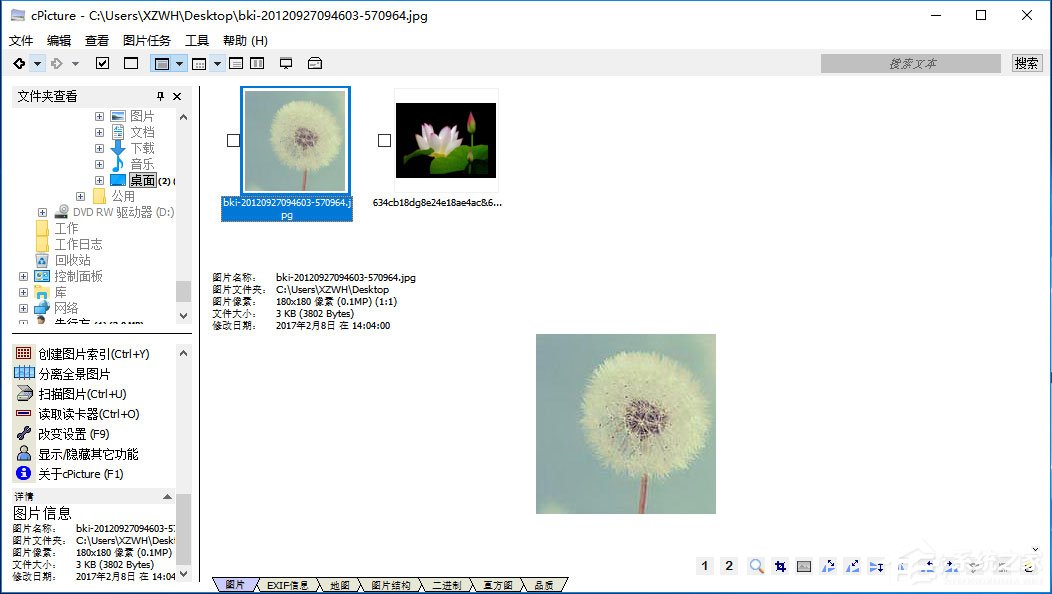Click 分离全景图片 task
Viewport: 1052px width, 594px height.
pyautogui.click(x=74, y=374)
